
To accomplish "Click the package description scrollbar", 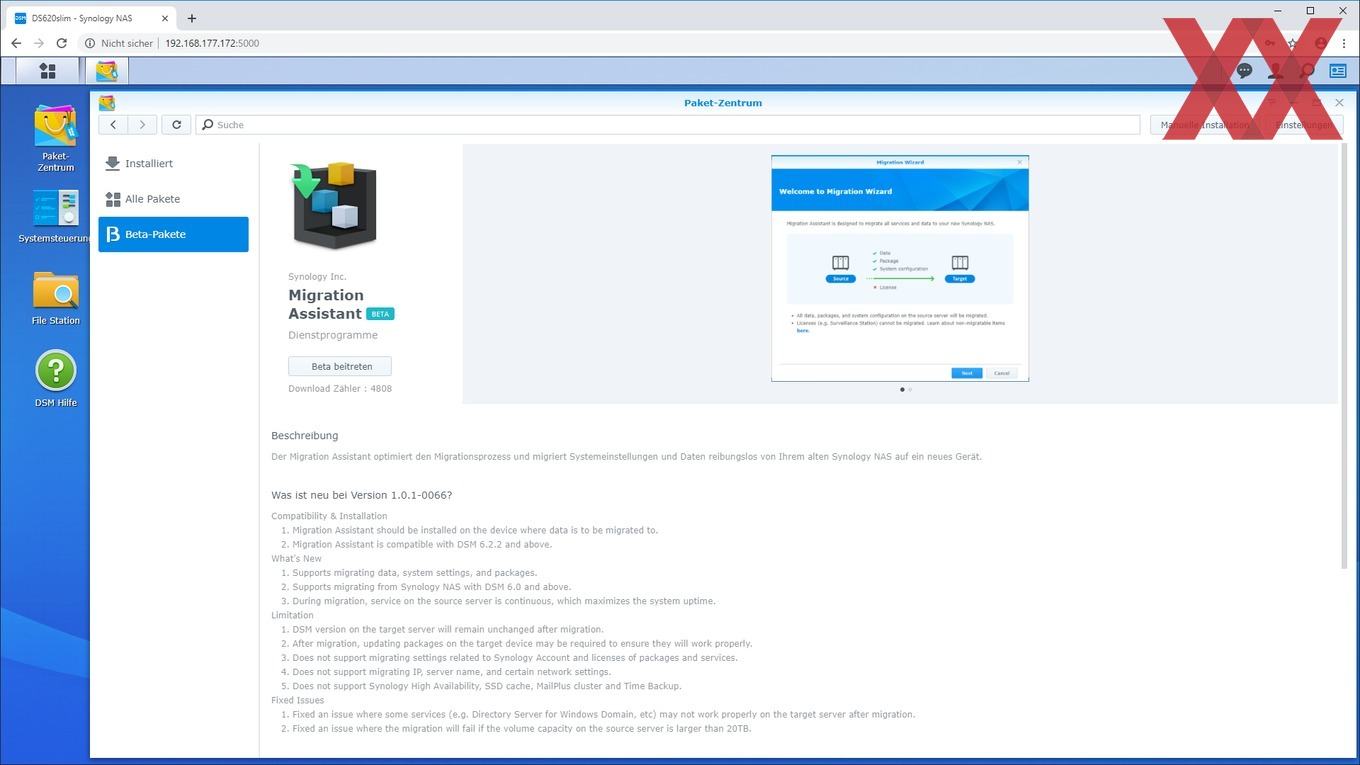I will (1343, 355).
